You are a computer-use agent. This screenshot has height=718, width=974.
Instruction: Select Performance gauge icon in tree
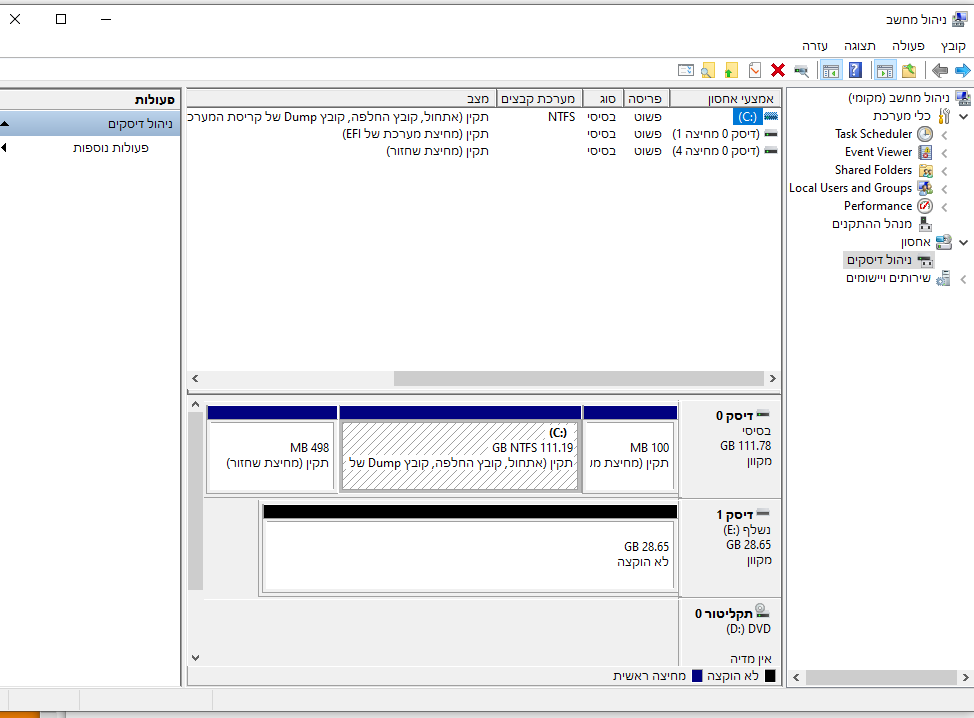coord(925,206)
